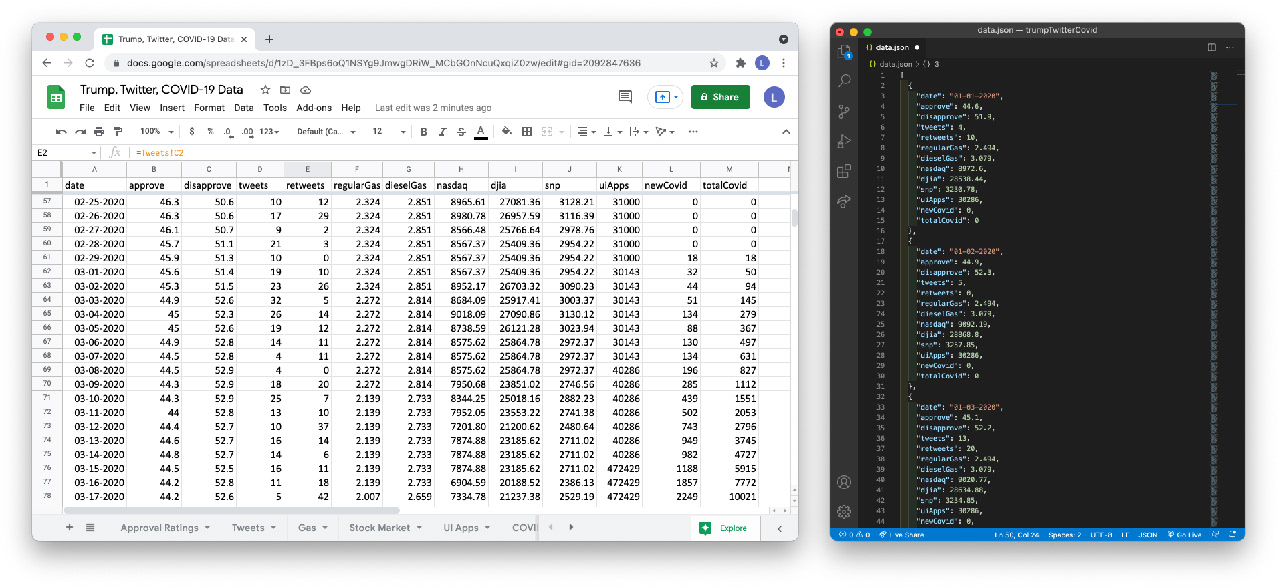Click the More toolbar options ellipsis

[693, 132]
